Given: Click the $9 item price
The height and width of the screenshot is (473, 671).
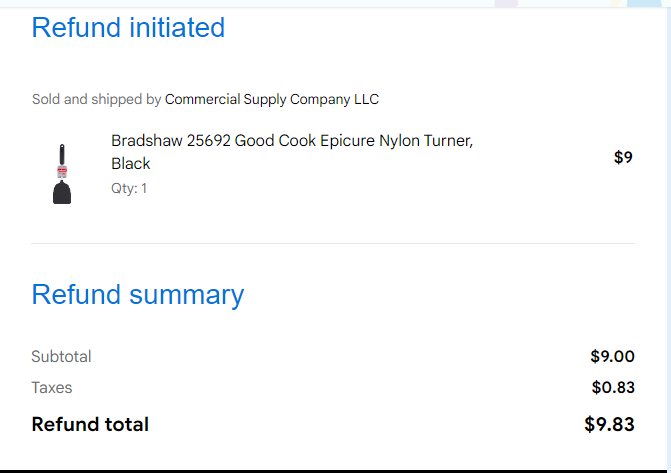Looking at the screenshot, I should pos(623,157).
